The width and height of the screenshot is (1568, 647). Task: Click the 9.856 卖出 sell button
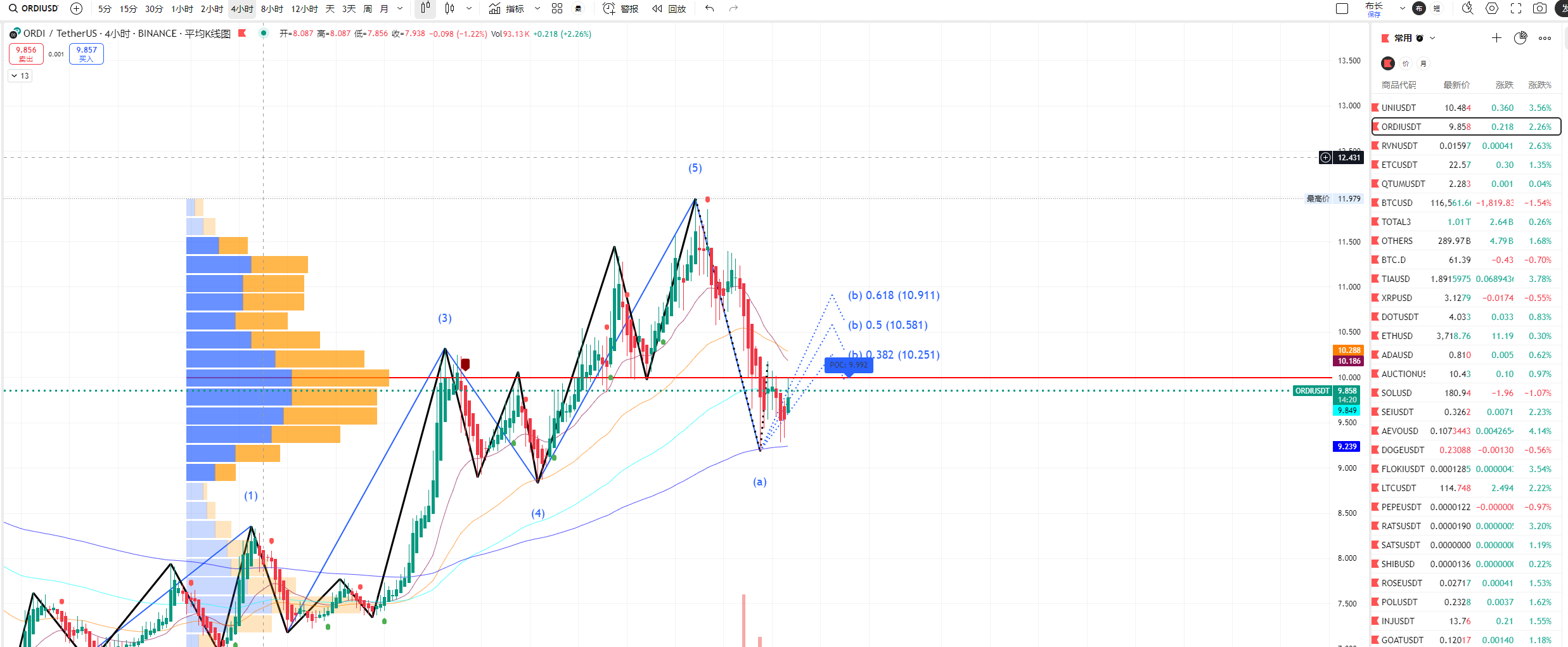point(26,54)
